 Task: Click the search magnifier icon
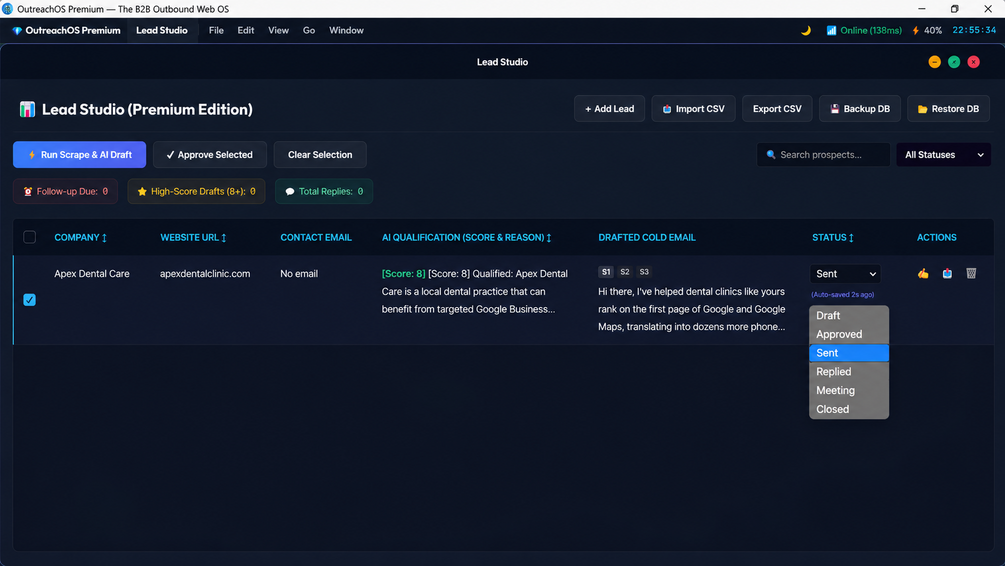(771, 154)
